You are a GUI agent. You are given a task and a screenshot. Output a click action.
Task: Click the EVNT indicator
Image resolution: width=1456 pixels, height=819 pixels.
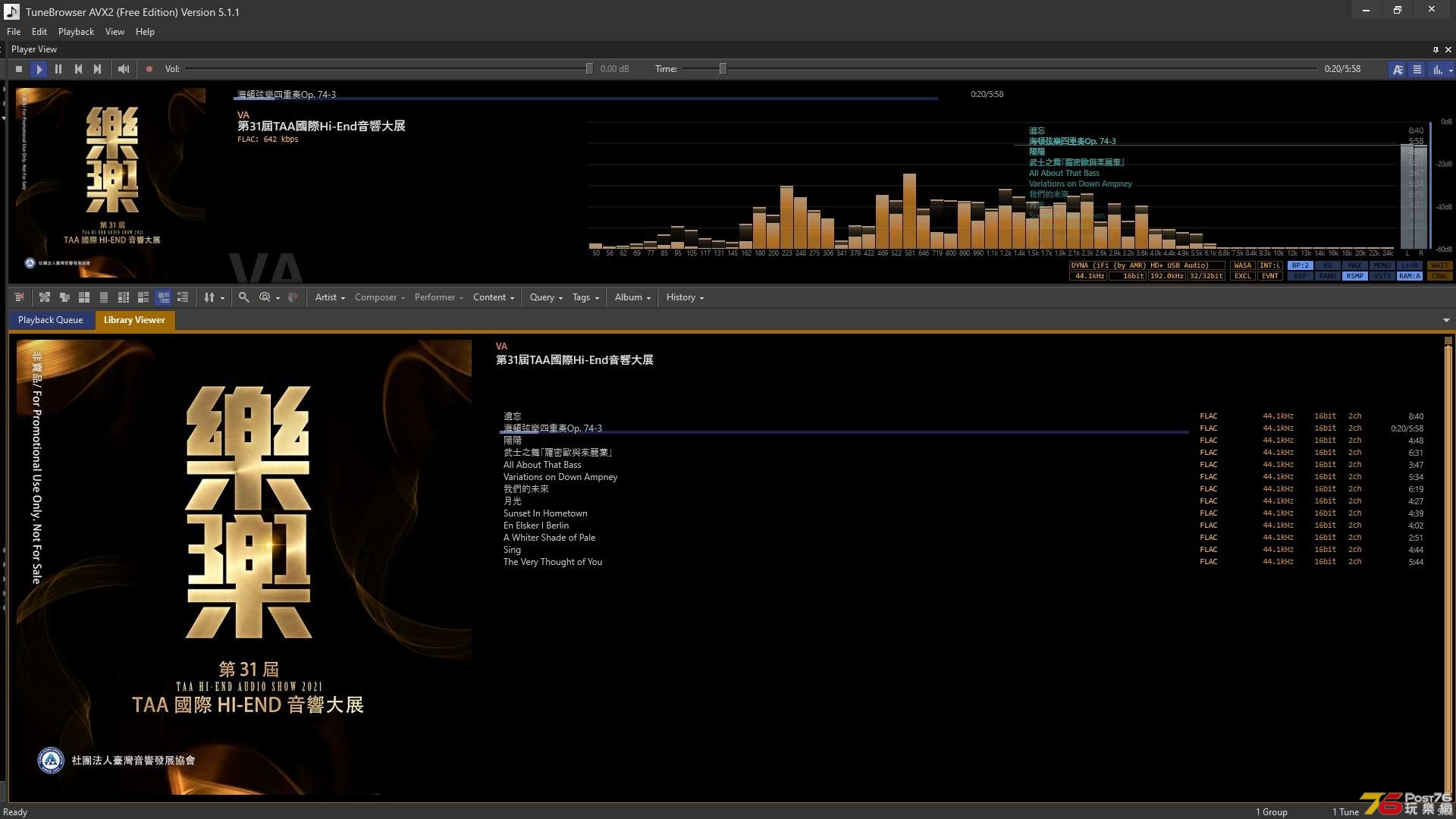[x=1270, y=276]
